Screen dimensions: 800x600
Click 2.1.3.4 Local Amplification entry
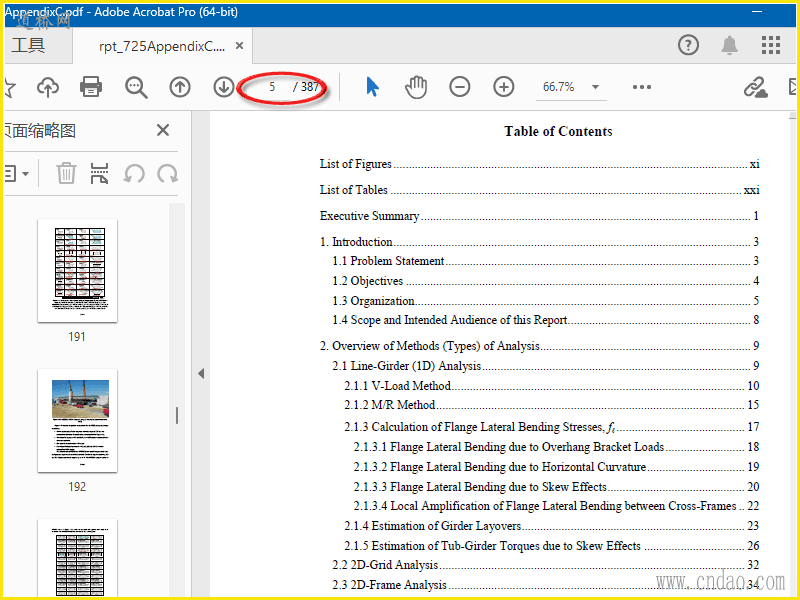pos(557,506)
